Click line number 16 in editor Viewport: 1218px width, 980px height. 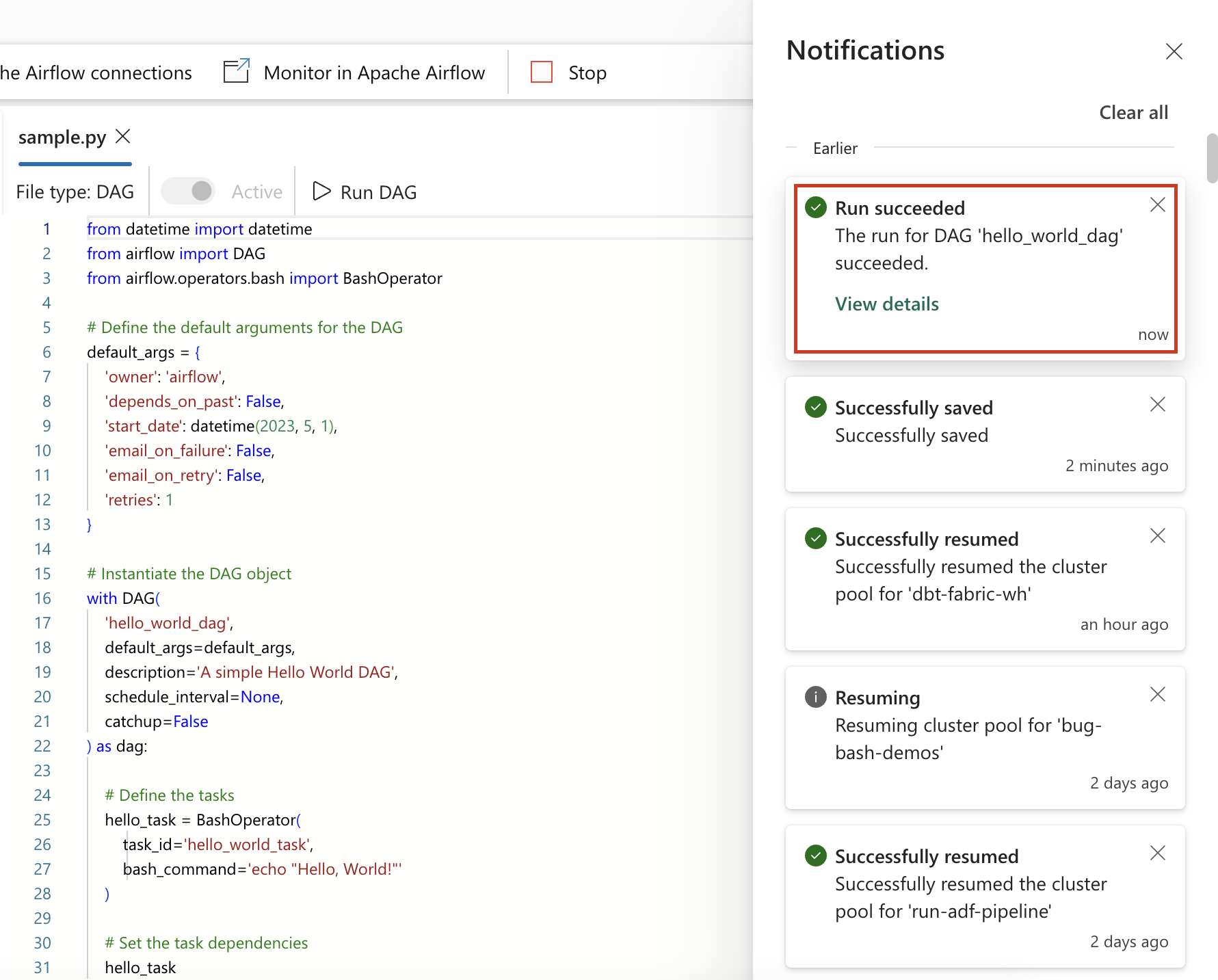tap(42, 598)
